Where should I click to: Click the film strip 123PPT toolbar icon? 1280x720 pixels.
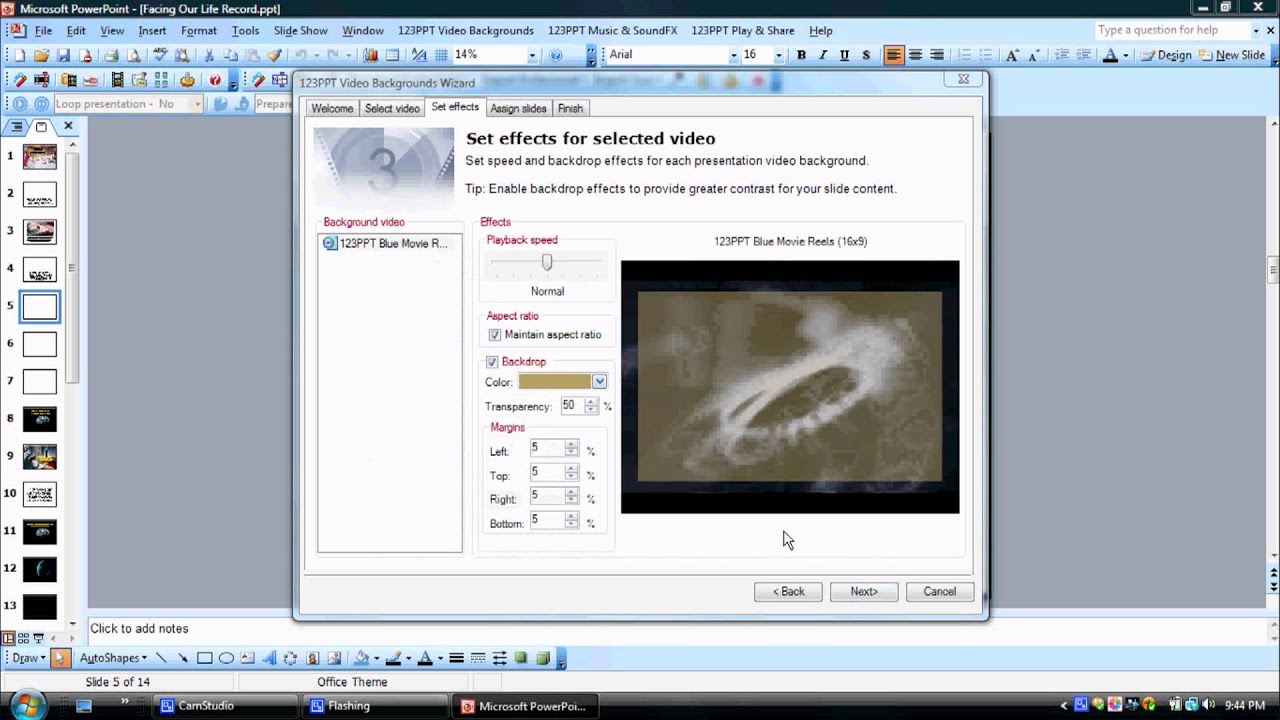[117, 80]
